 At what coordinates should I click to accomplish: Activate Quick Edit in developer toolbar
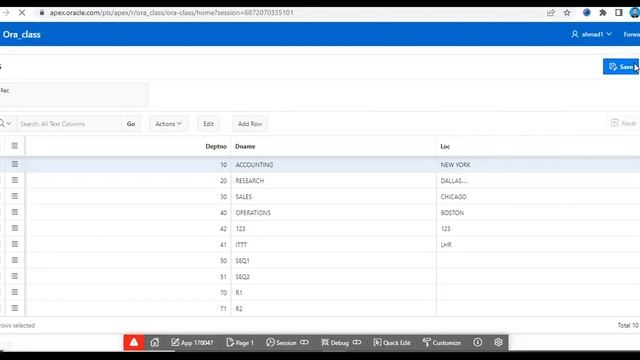coord(392,342)
